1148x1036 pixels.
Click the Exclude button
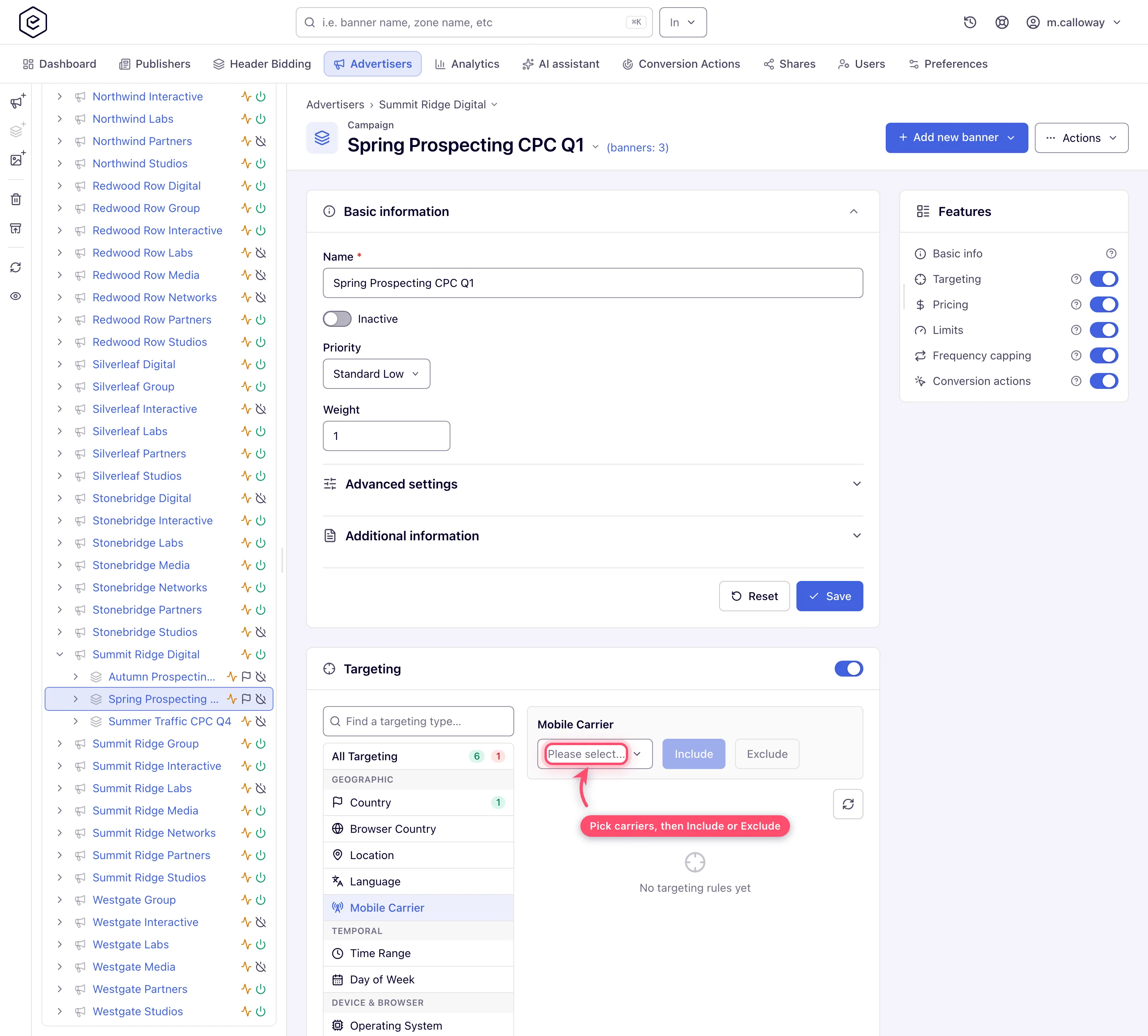pyautogui.click(x=767, y=753)
